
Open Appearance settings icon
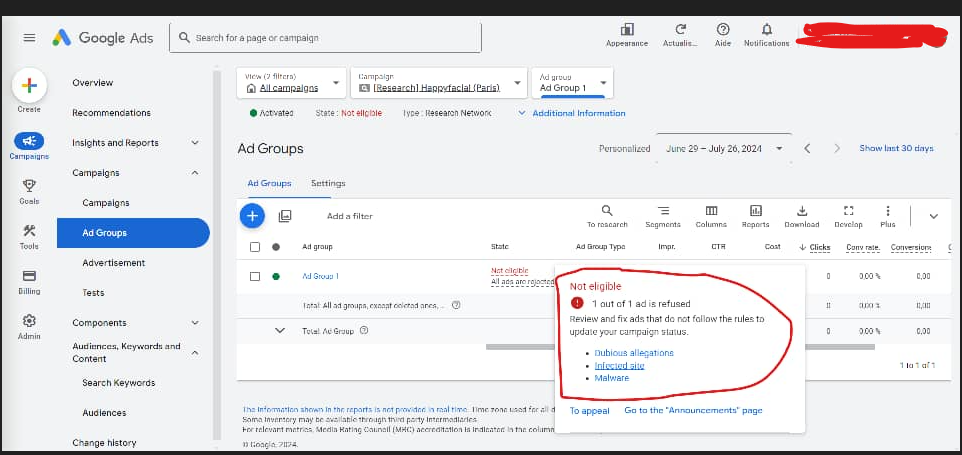pos(627,29)
